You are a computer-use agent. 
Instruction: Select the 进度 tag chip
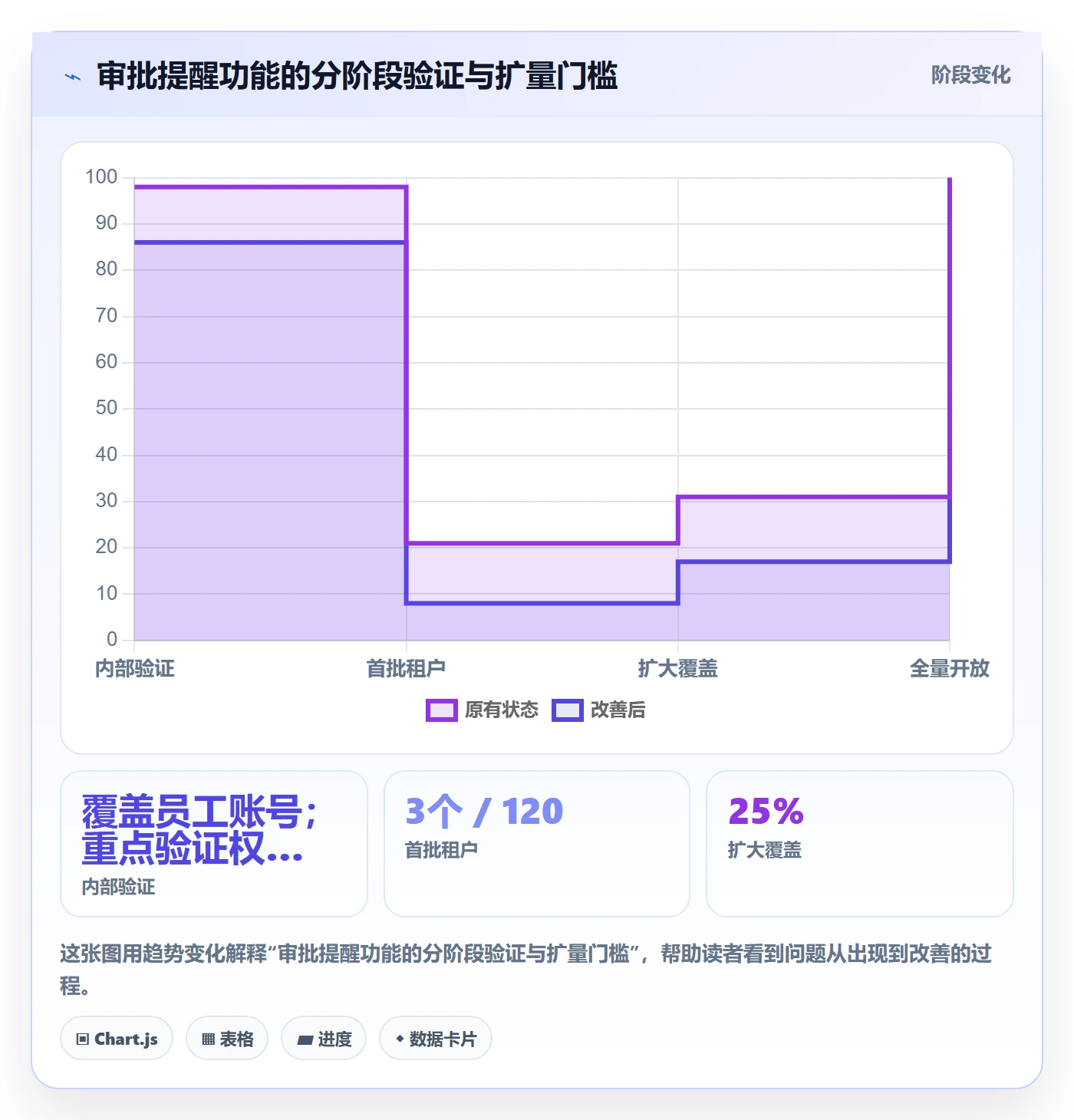tap(324, 1039)
